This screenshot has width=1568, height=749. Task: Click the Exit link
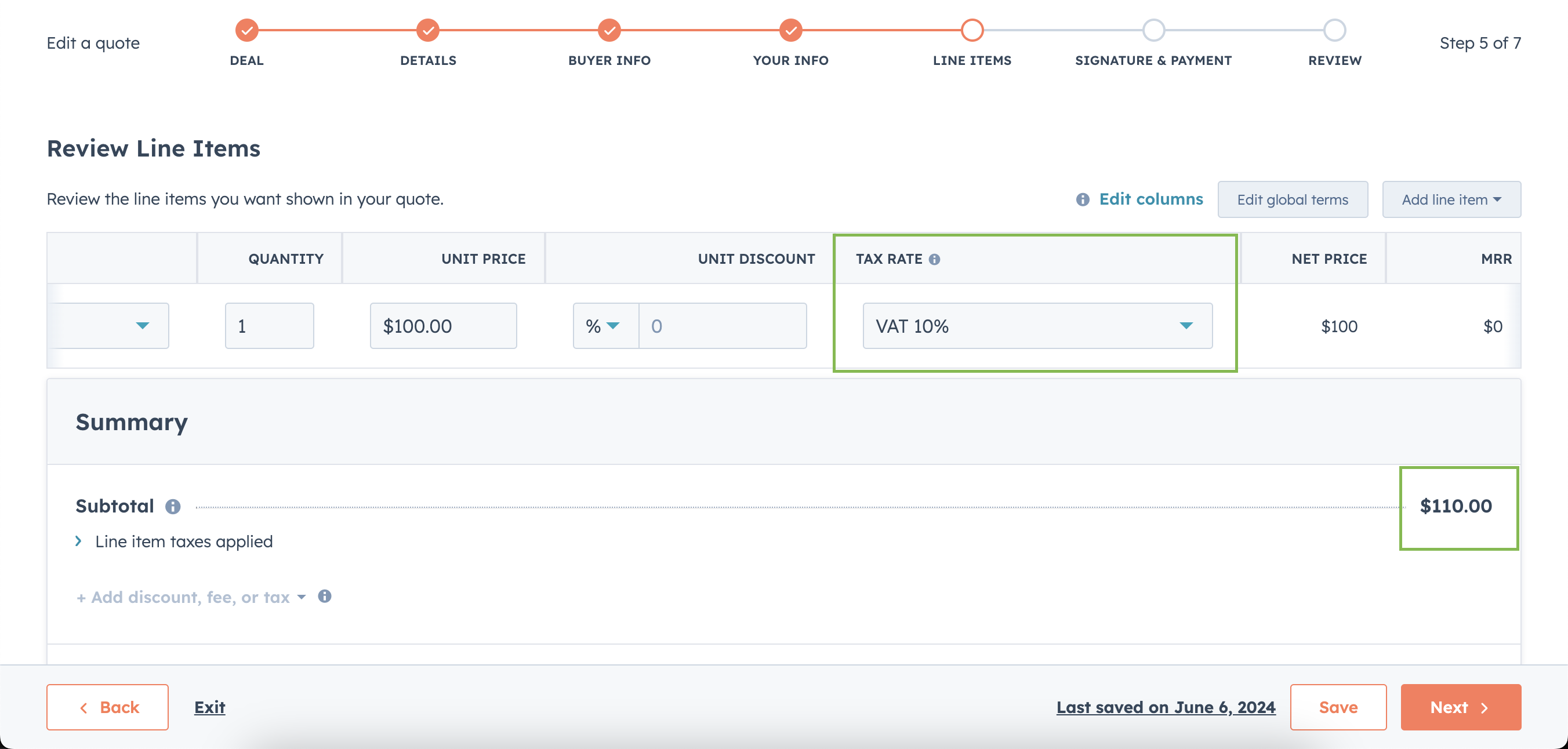point(209,707)
